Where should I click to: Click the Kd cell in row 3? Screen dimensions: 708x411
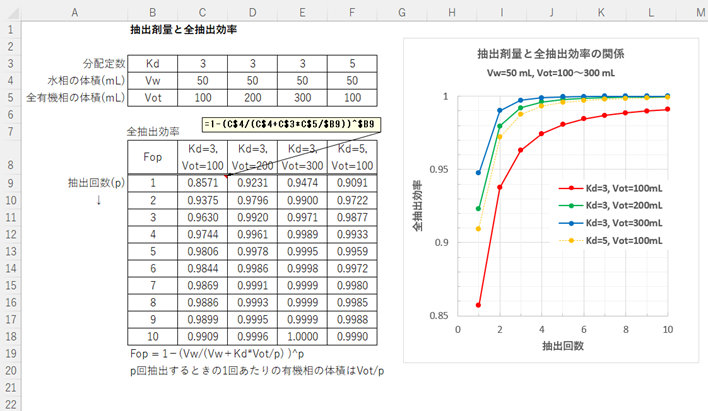[x=153, y=64]
